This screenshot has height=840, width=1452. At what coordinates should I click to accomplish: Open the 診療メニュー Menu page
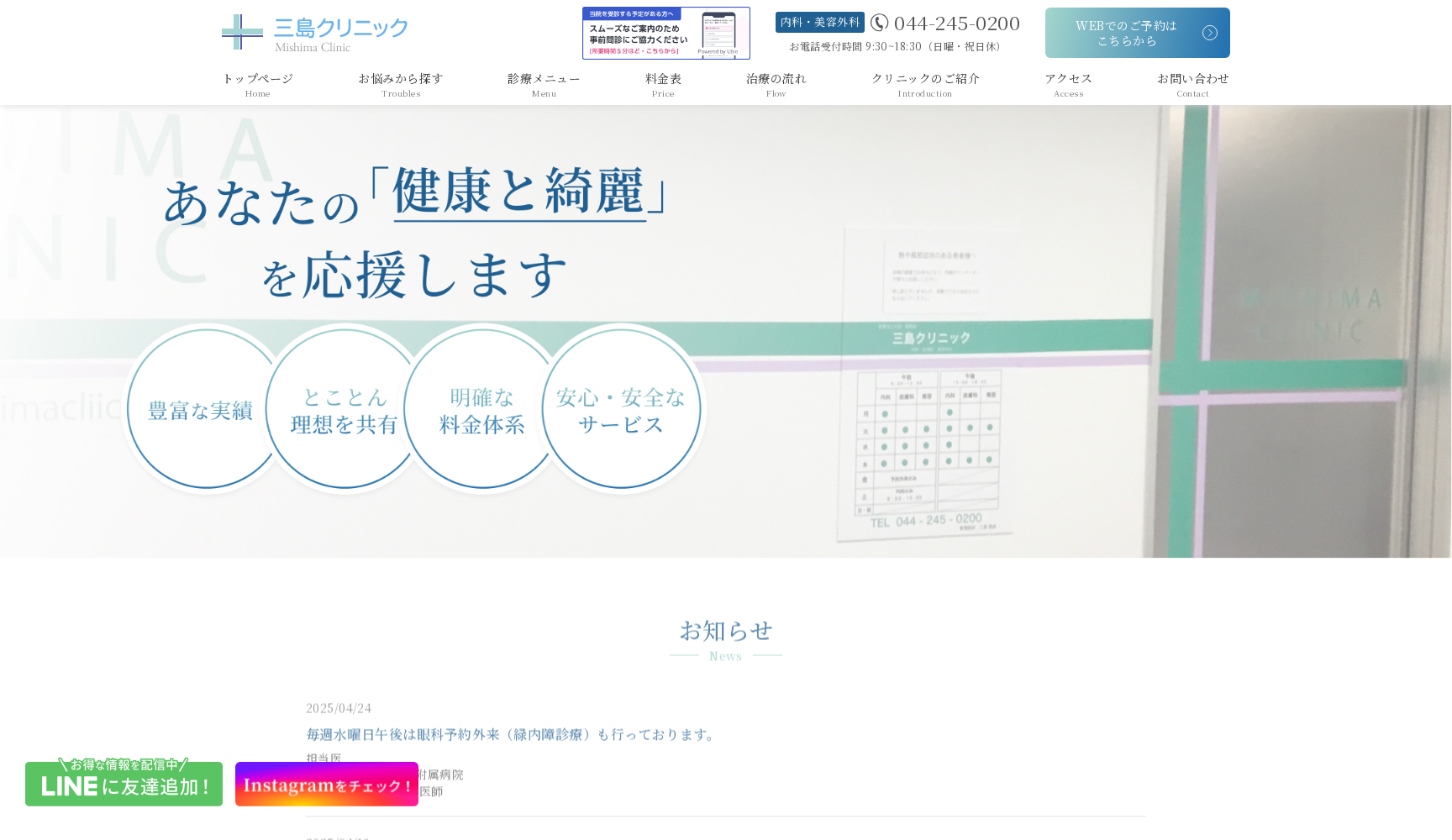click(x=543, y=83)
